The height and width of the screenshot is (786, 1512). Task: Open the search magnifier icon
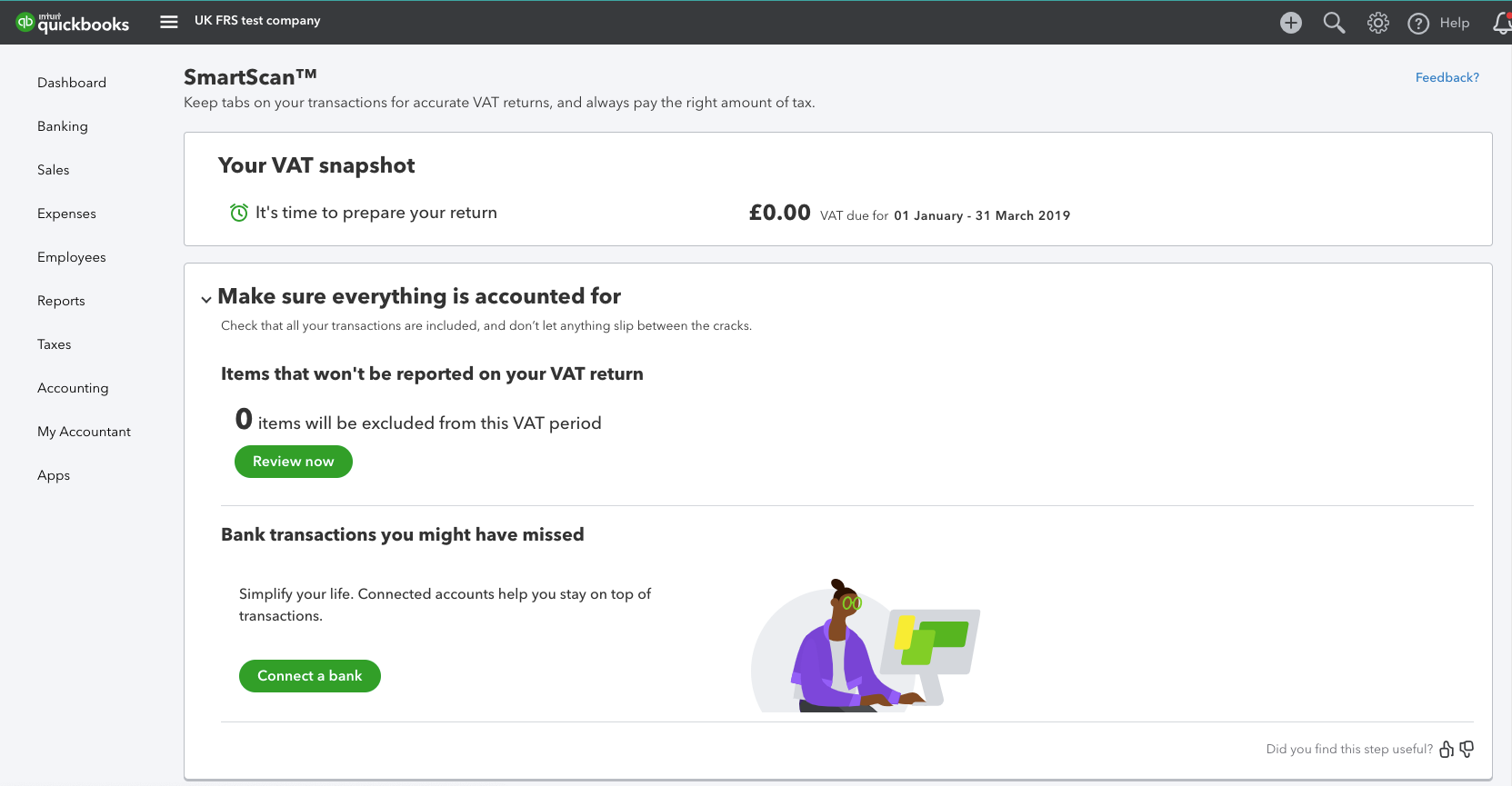[1334, 23]
